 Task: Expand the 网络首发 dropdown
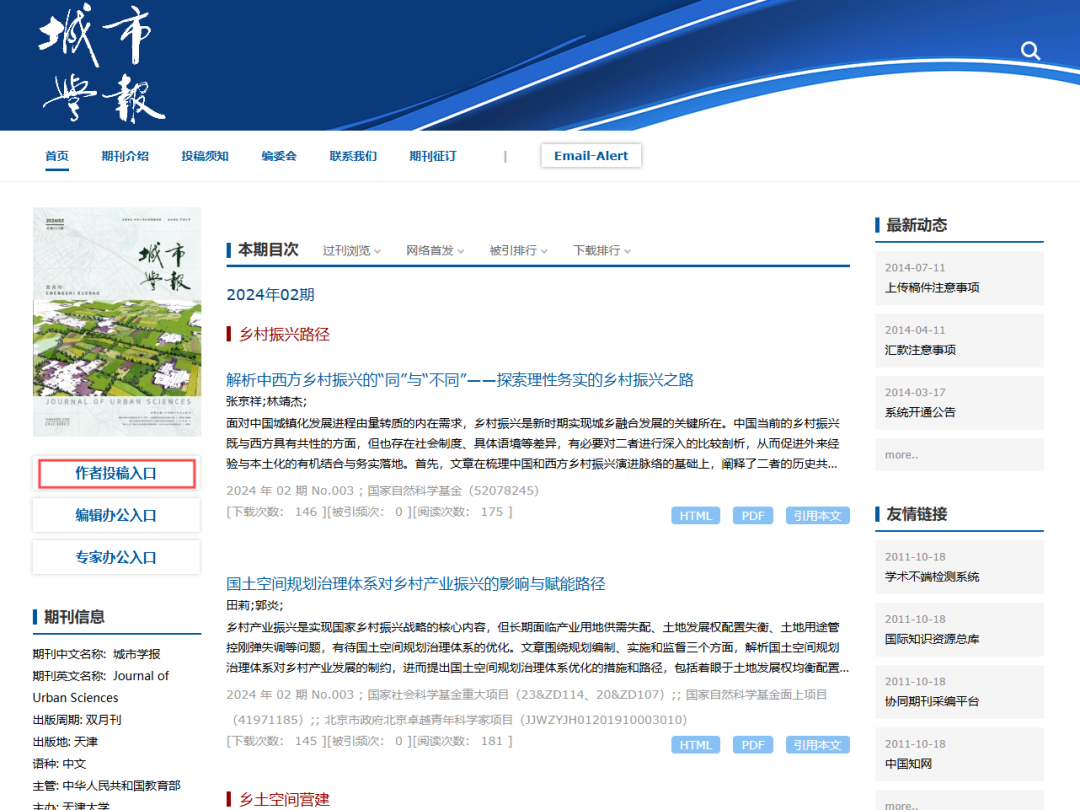[435, 250]
